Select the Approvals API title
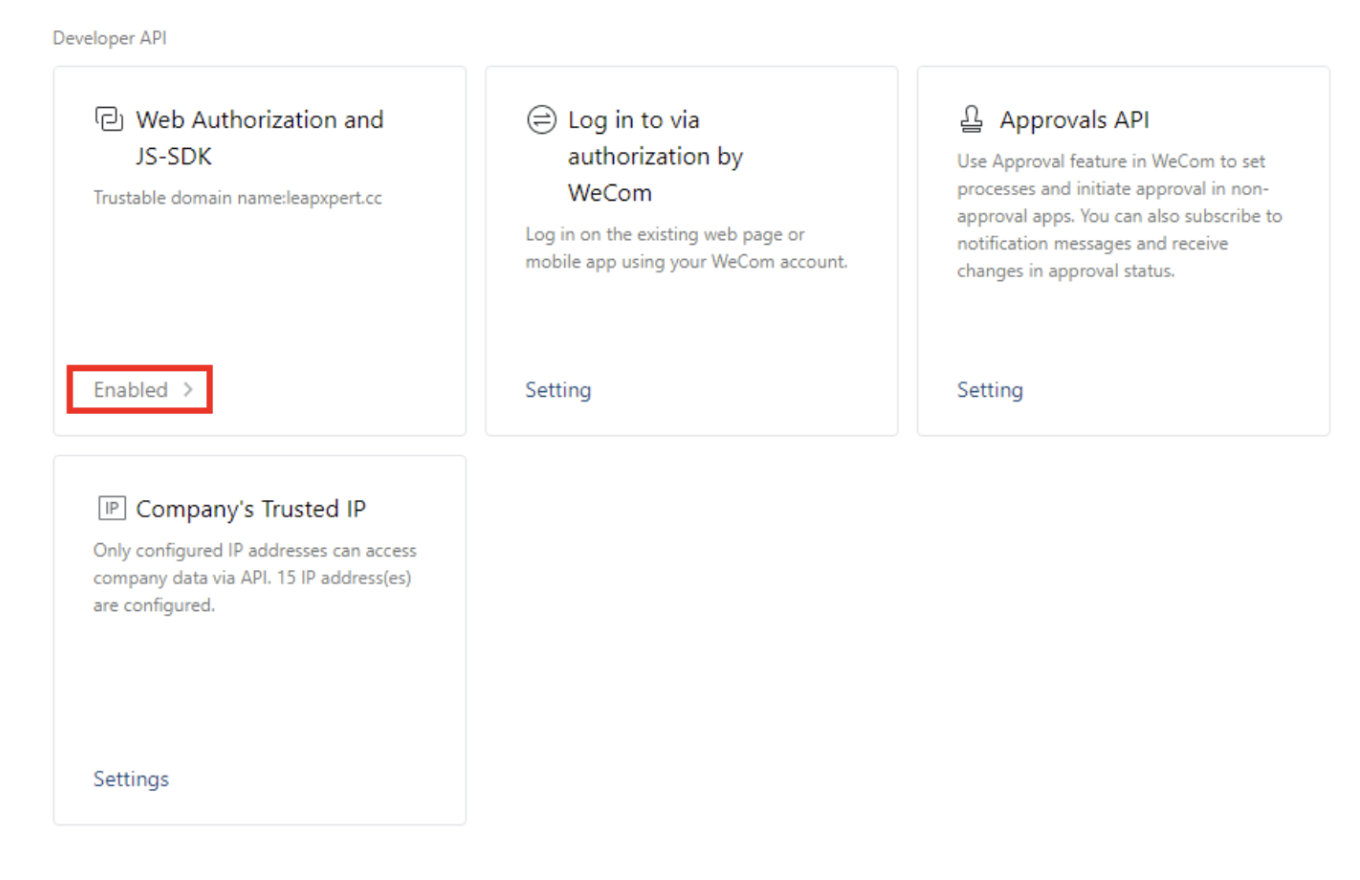 tap(1074, 120)
